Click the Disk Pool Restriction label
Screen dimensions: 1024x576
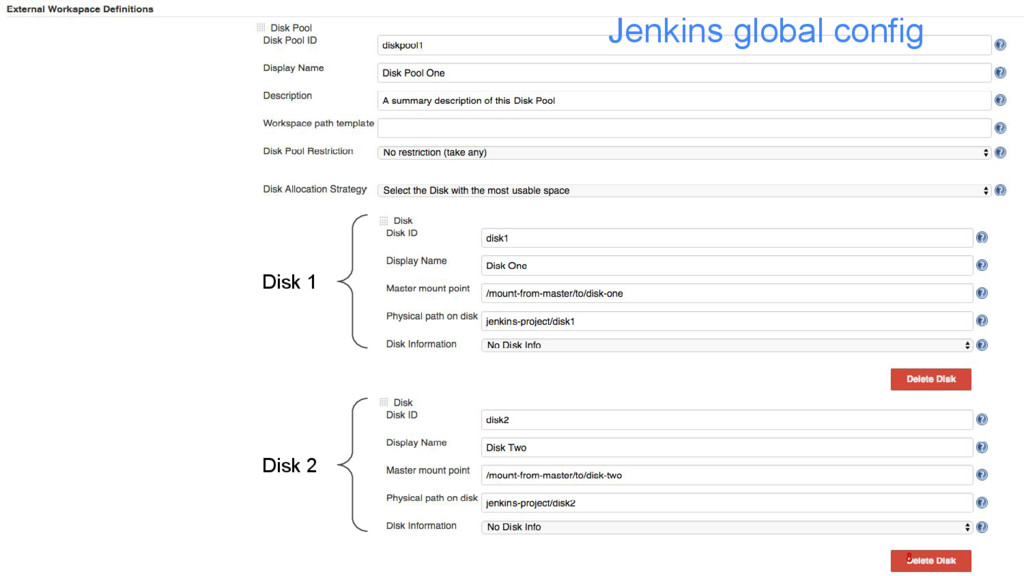pyautogui.click(x=308, y=151)
